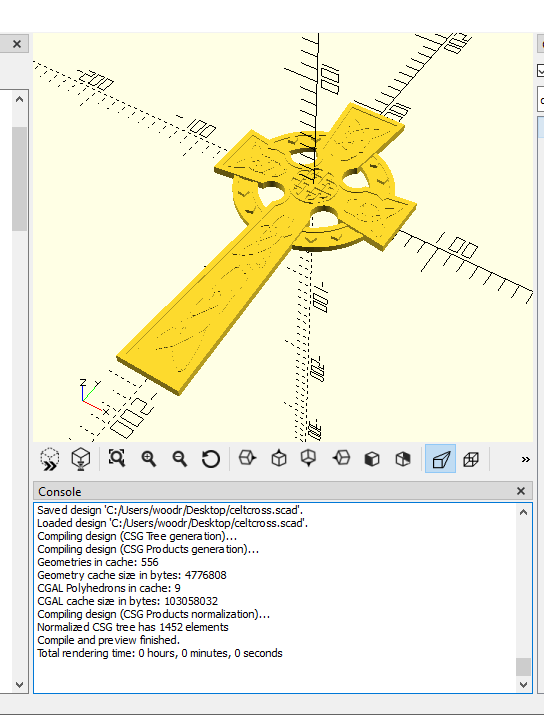Click the XYZ axis orientation indicator
Image resolution: width=544 pixels, height=715 pixels.
(94, 397)
